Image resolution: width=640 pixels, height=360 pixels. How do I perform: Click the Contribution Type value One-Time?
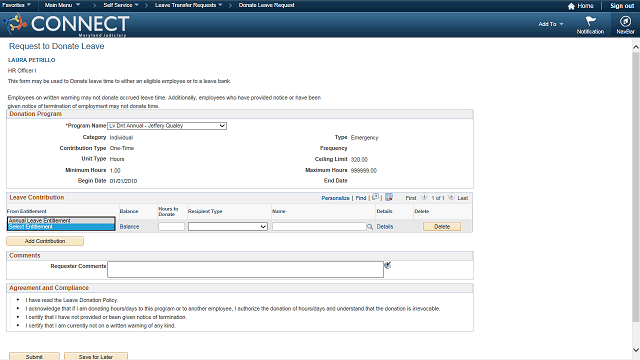tap(122, 148)
